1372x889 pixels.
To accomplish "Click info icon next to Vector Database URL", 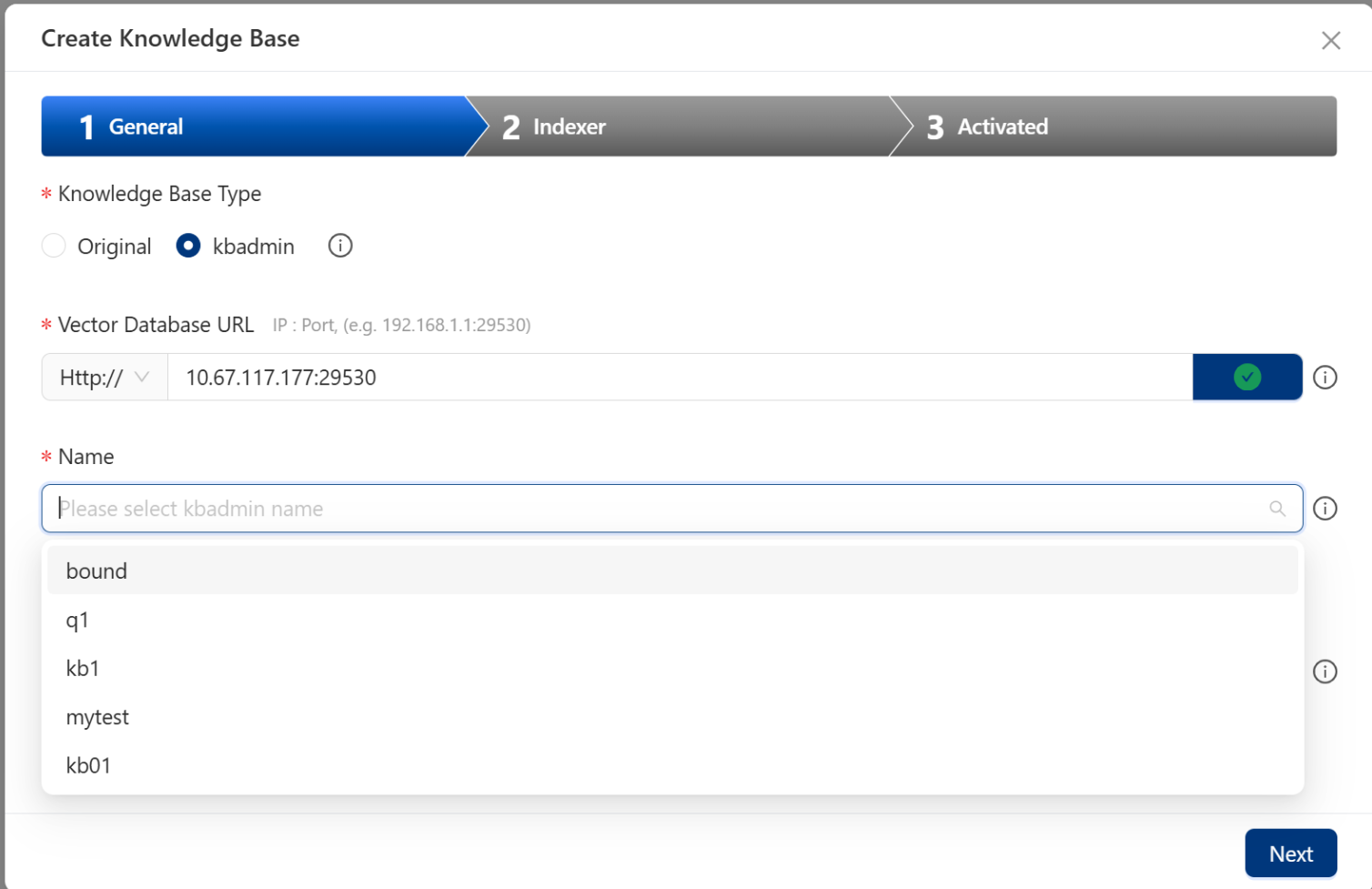I will (1325, 378).
